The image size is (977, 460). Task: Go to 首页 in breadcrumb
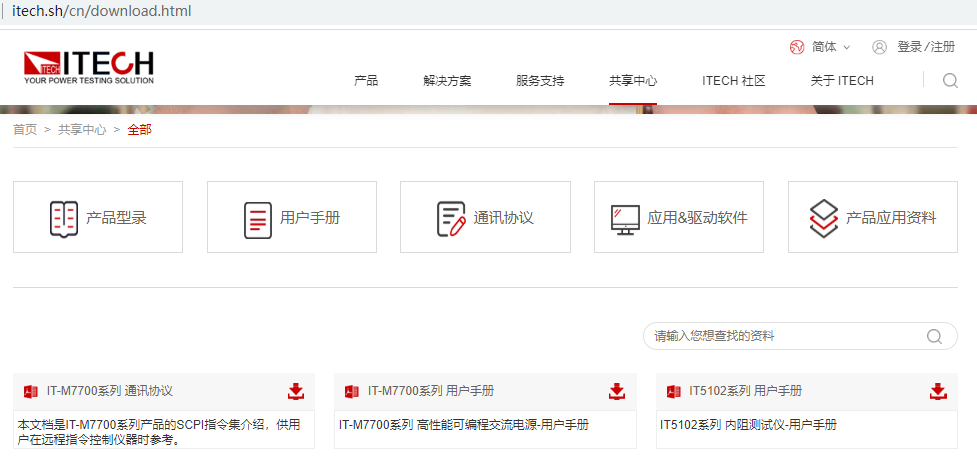point(25,130)
